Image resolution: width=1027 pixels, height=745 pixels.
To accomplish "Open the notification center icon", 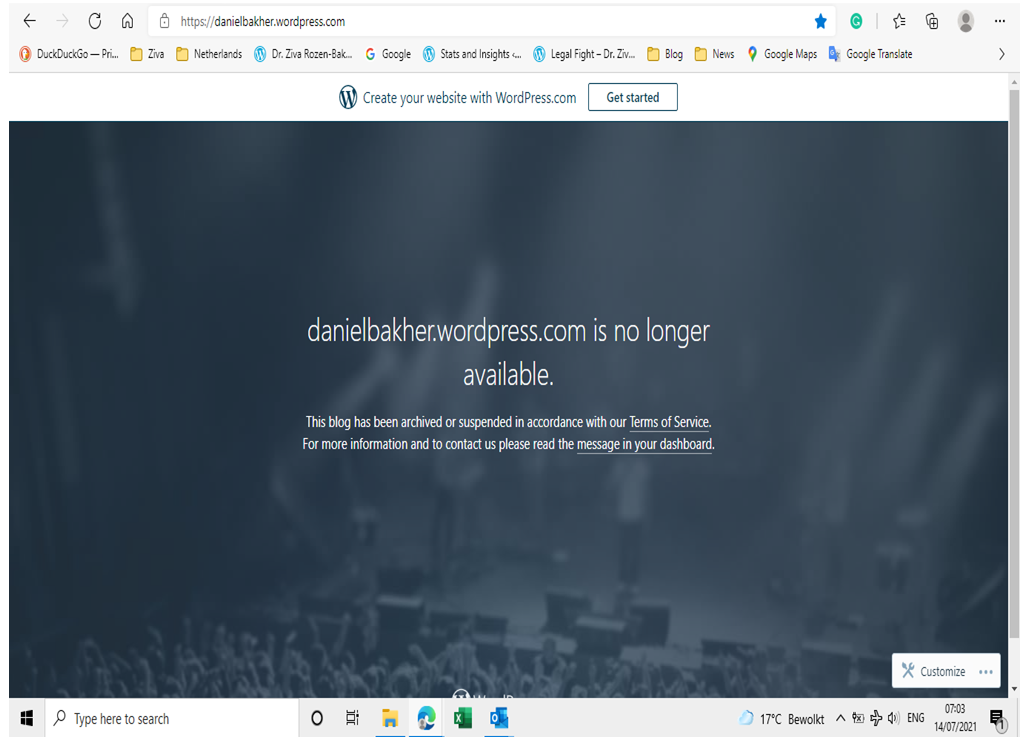I will 998,719.
